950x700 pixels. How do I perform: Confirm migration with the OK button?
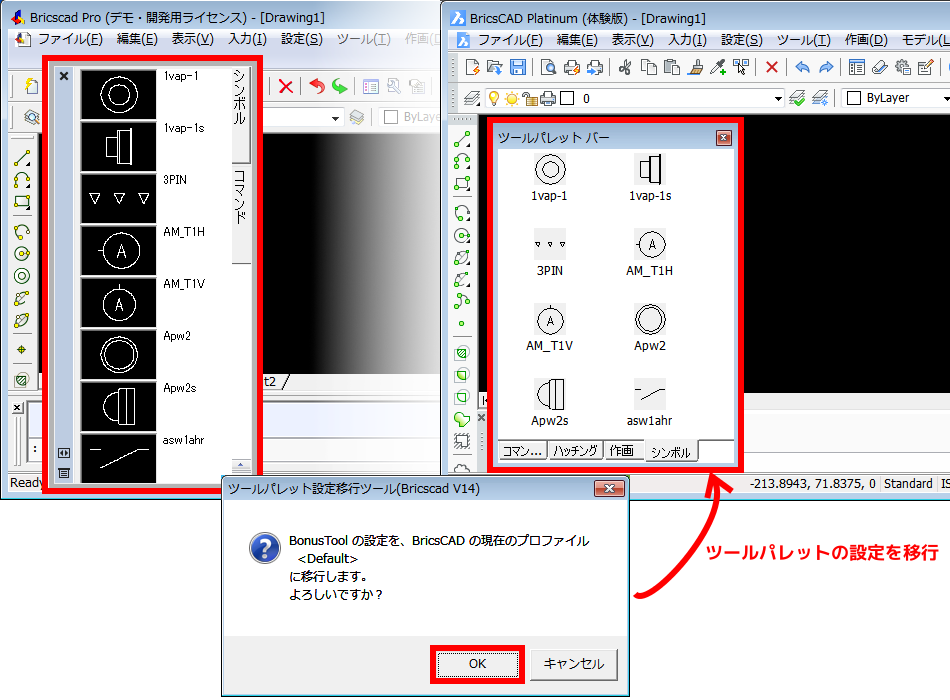[x=477, y=664]
